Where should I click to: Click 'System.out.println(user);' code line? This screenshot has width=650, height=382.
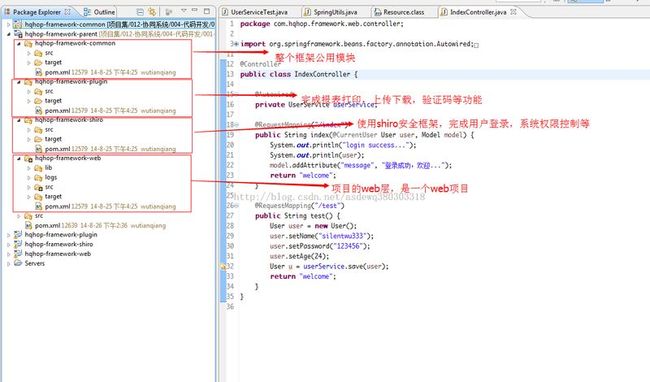317,155
